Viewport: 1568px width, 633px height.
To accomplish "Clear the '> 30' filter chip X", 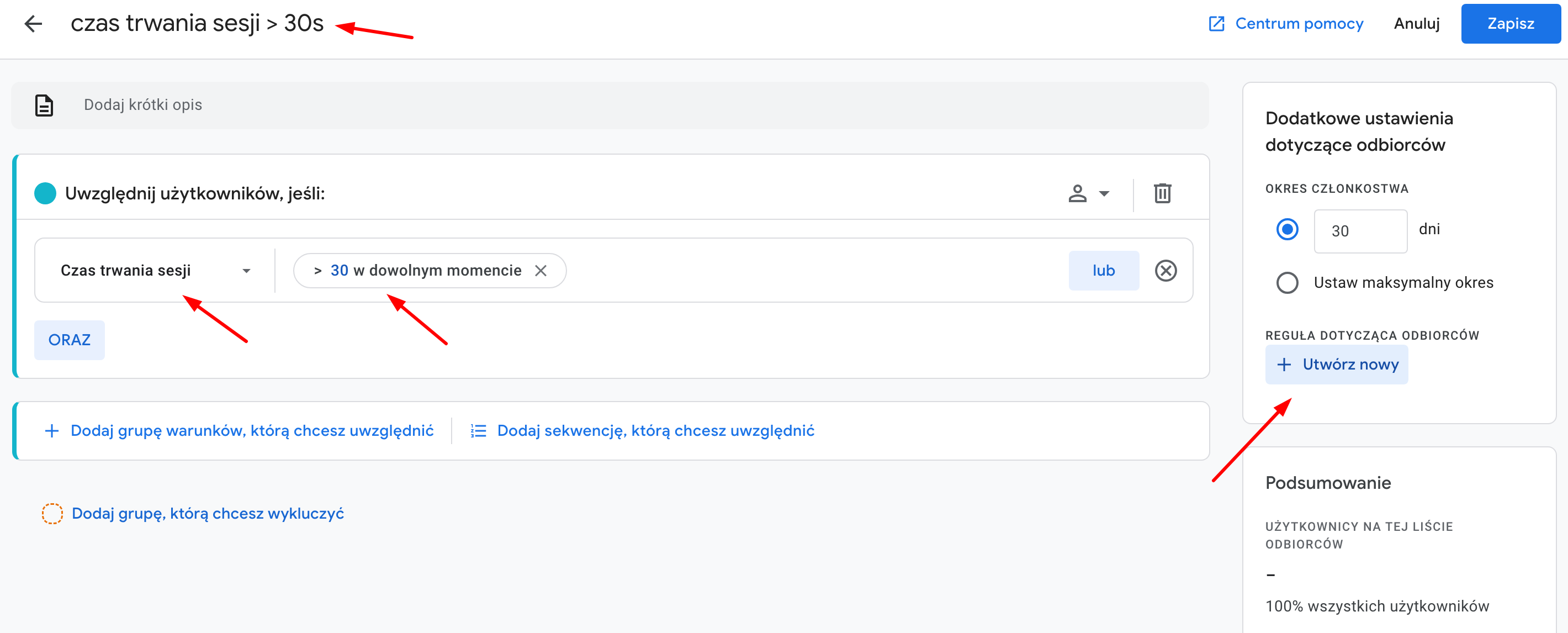I will 541,271.
